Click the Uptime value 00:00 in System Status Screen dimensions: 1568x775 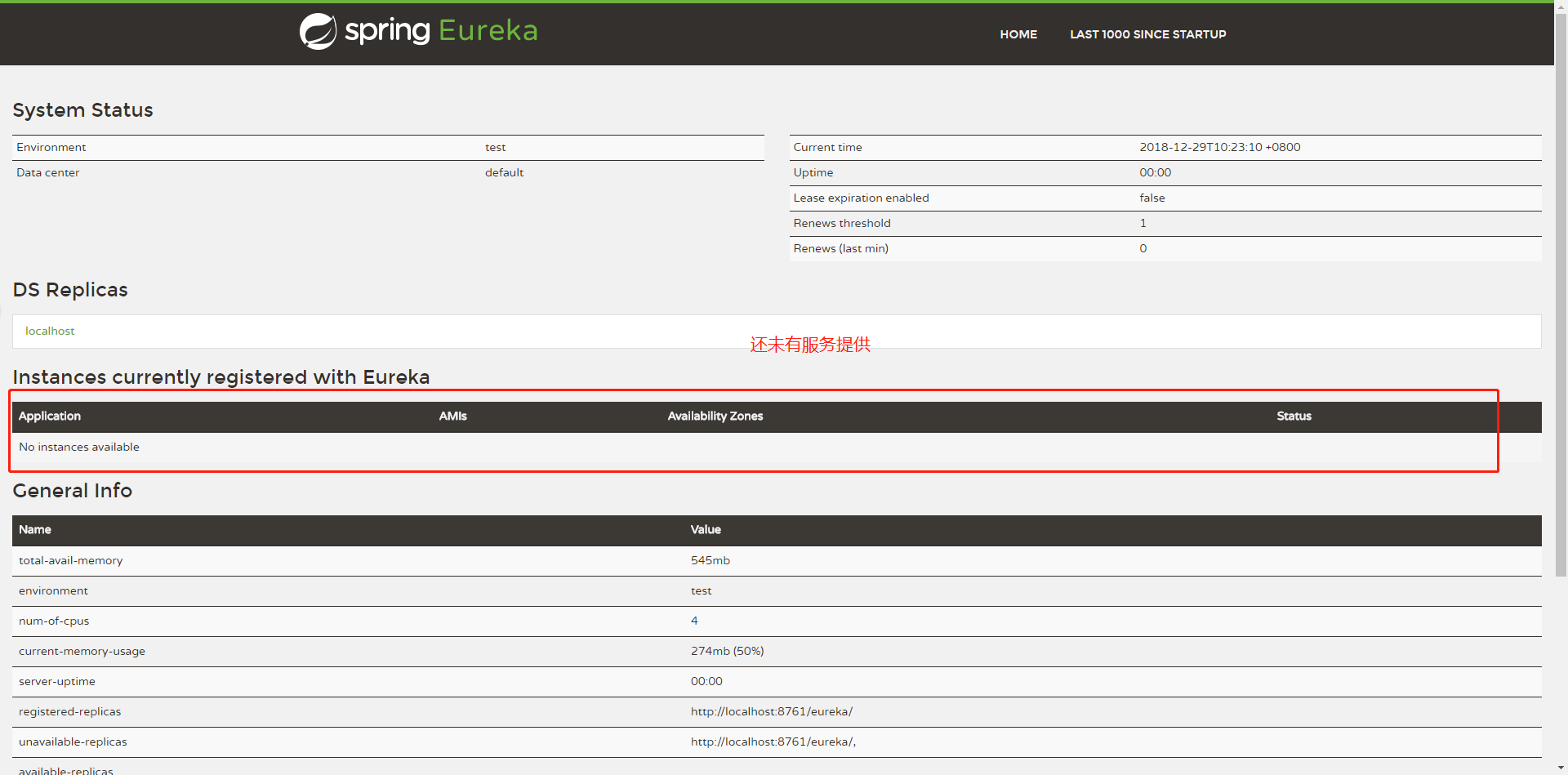coord(1156,172)
